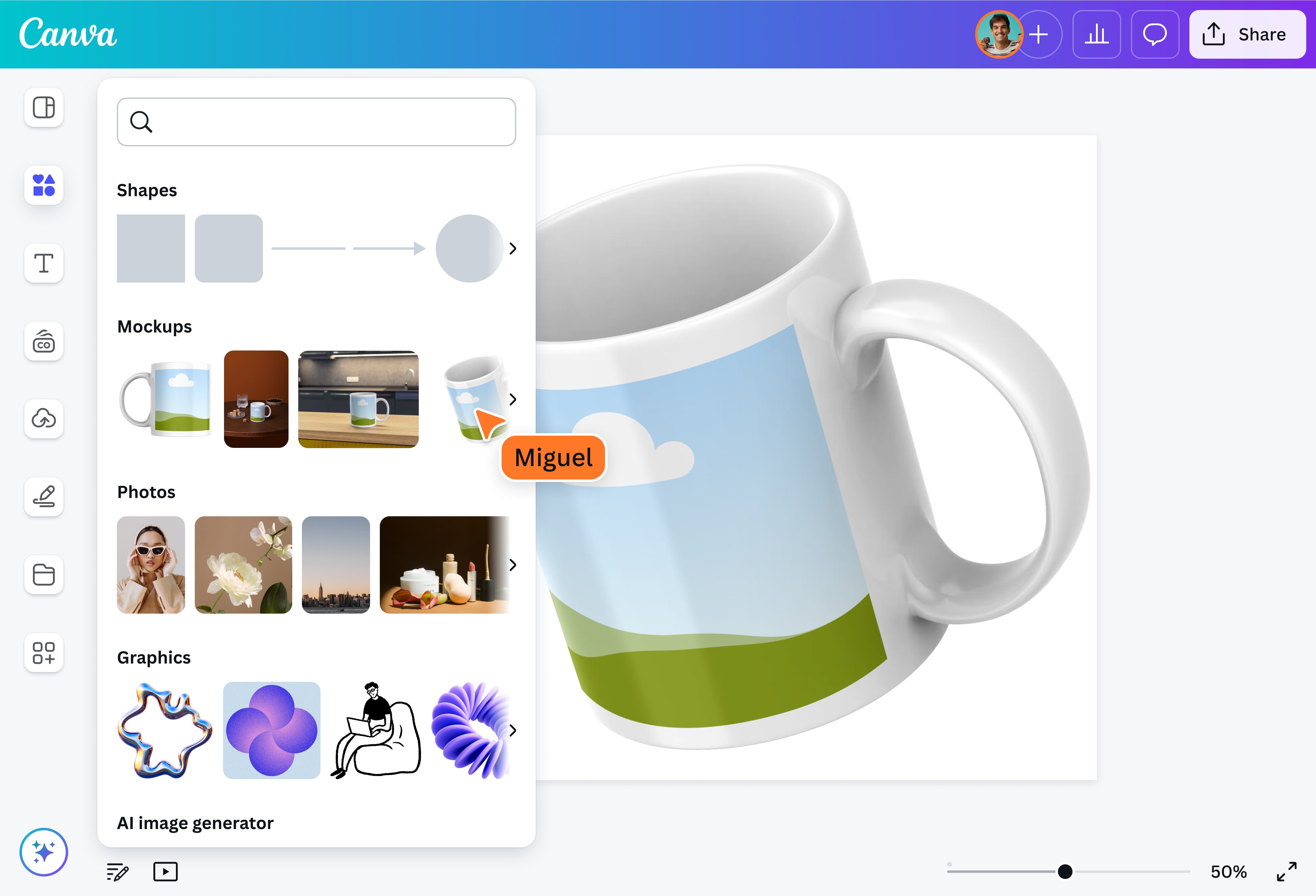Expand the Shapes category chevron
Image resolution: width=1316 pixels, height=896 pixels.
(514, 248)
